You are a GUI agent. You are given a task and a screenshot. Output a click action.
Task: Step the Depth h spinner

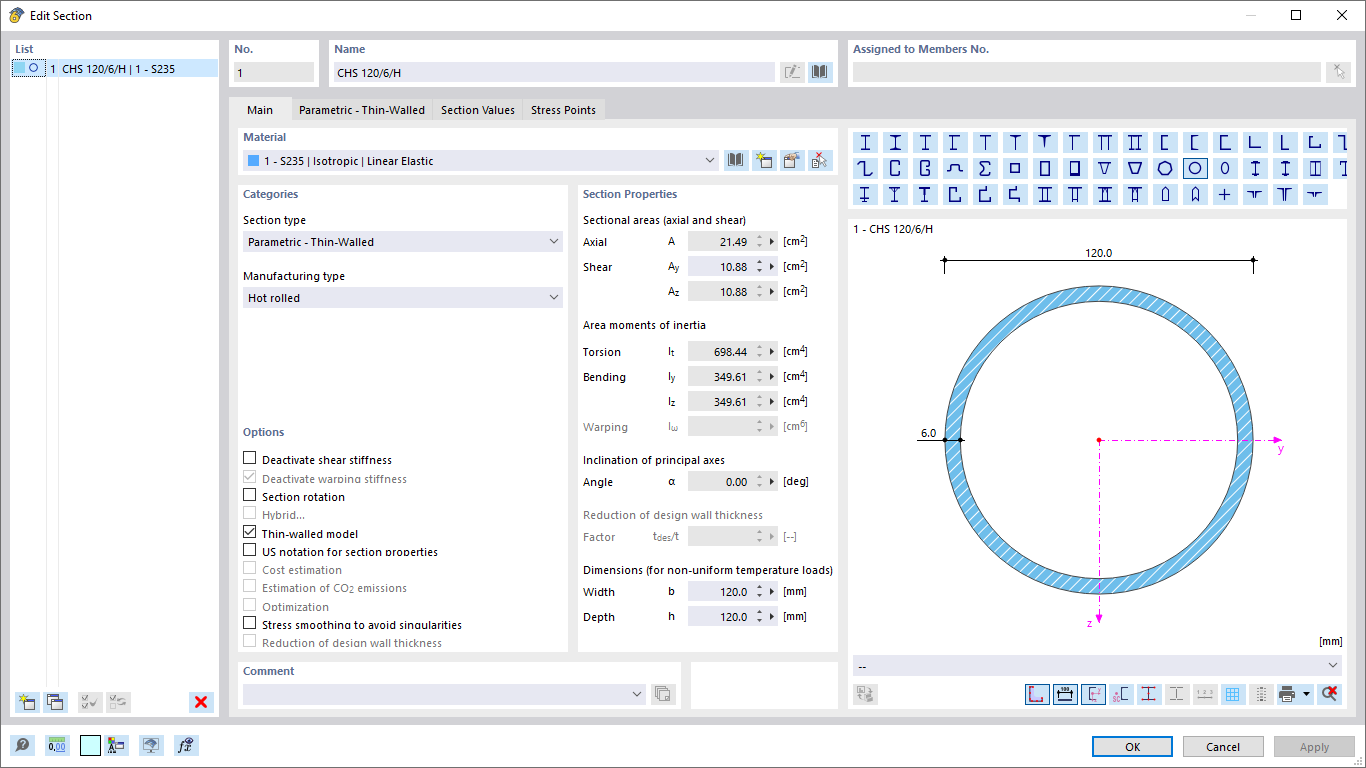click(x=759, y=616)
